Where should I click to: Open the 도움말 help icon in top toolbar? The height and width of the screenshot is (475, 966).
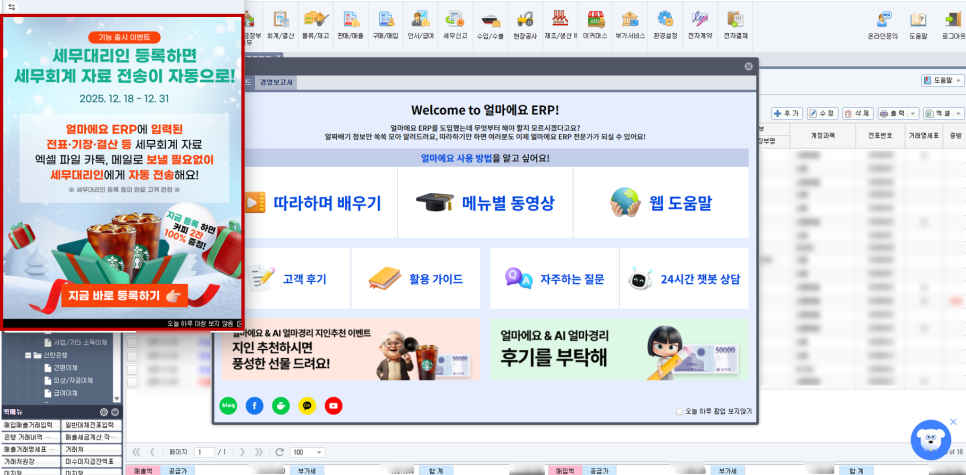918,25
